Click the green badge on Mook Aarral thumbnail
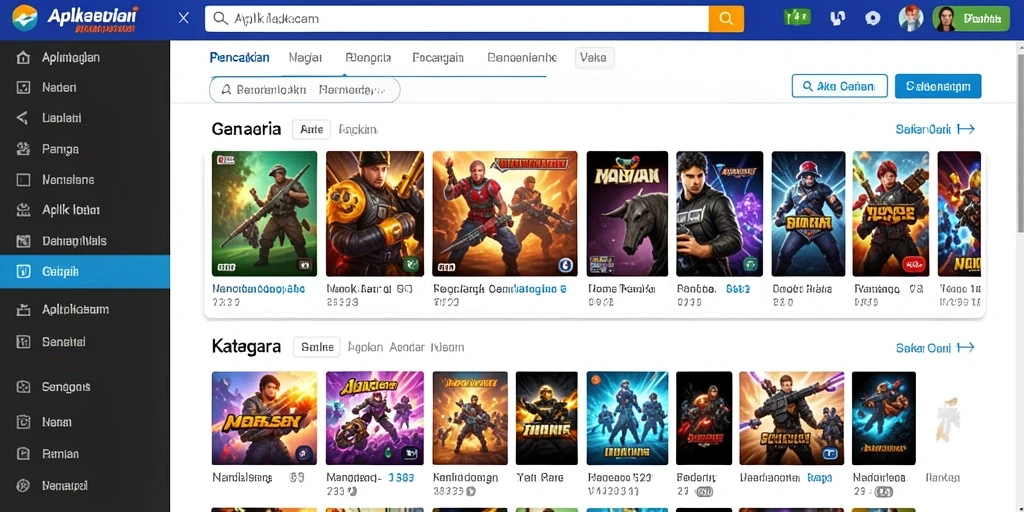1024x512 pixels. [411, 264]
